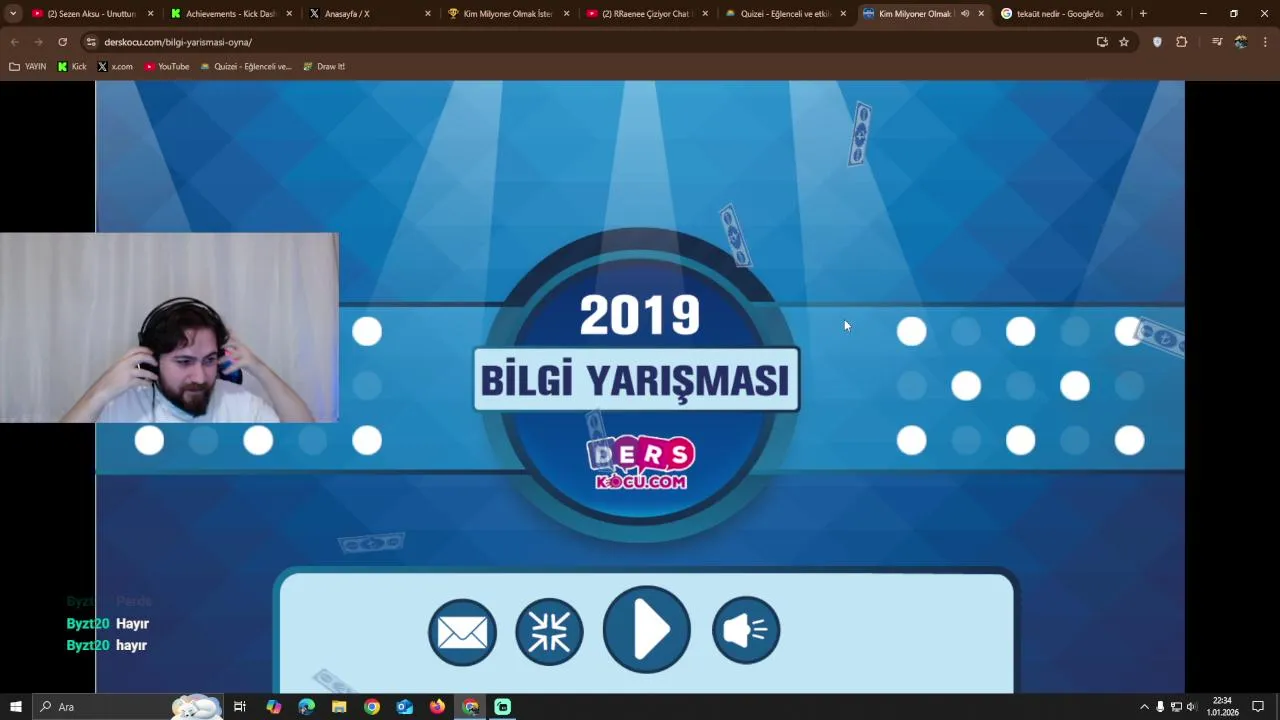Image resolution: width=1280 pixels, height=720 pixels.
Task: Open the green app taskbar icon
Action: [503, 707]
